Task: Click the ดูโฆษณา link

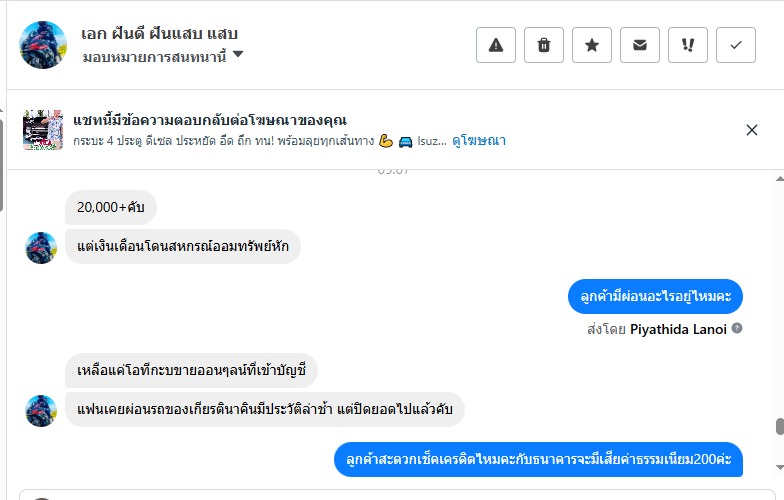Action: (x=479, y=141)
